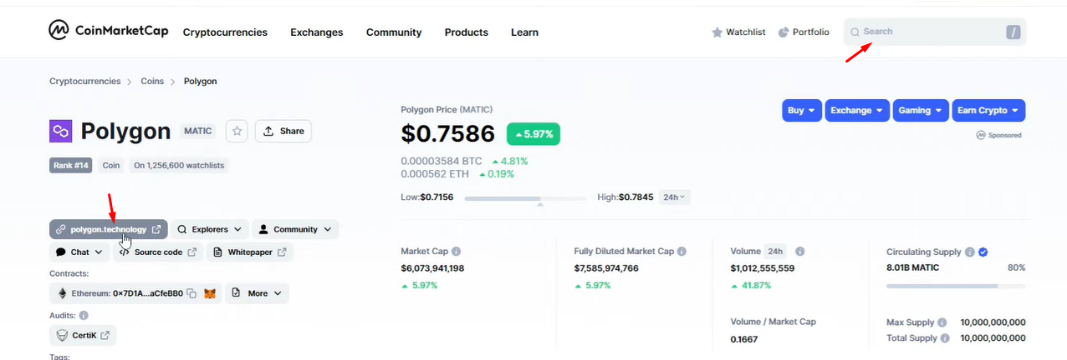Copy the Ethereum contract address
Screen dimensions: 1067x360
point(192,293)
